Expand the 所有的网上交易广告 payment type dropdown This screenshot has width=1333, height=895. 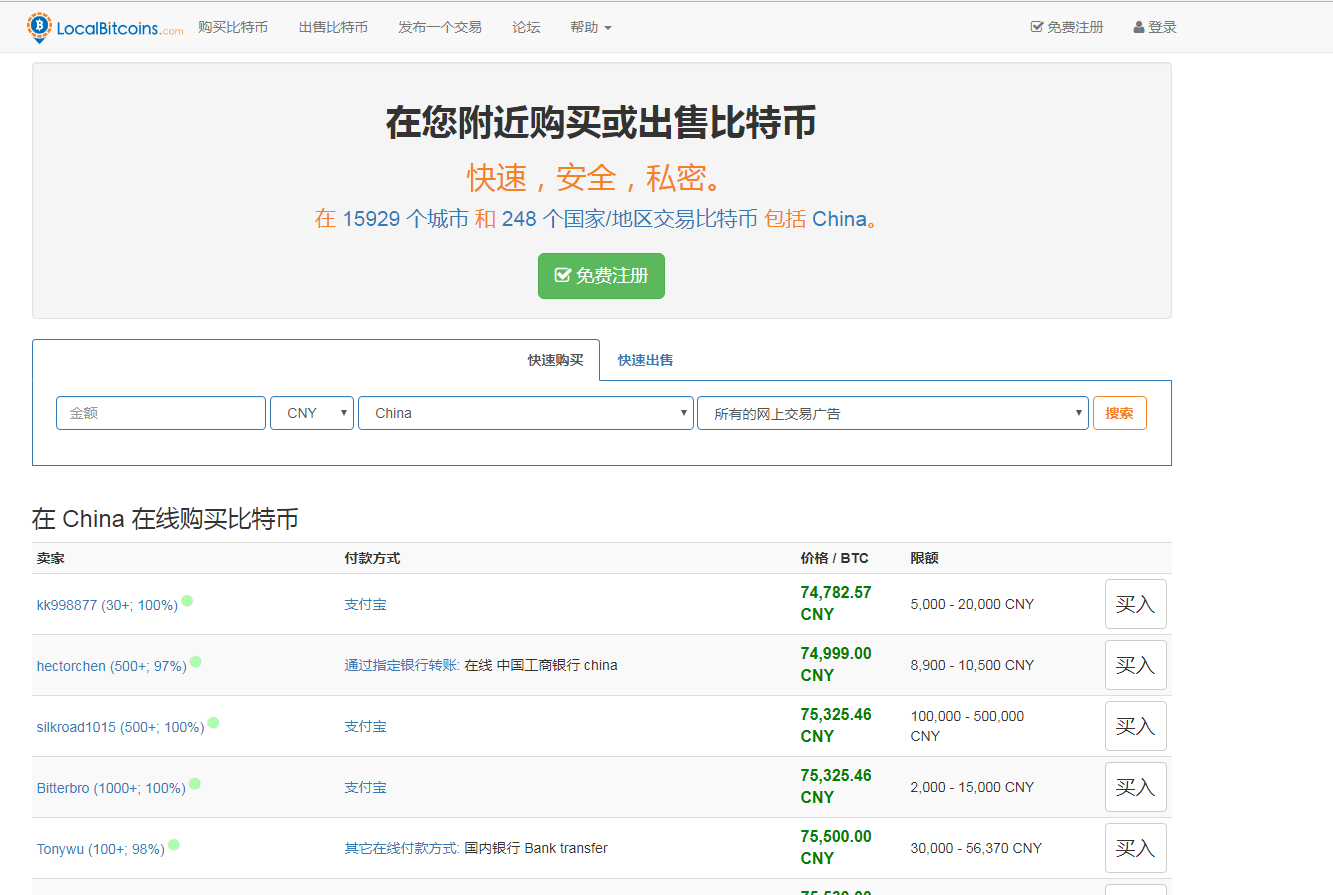coord(892,412)
